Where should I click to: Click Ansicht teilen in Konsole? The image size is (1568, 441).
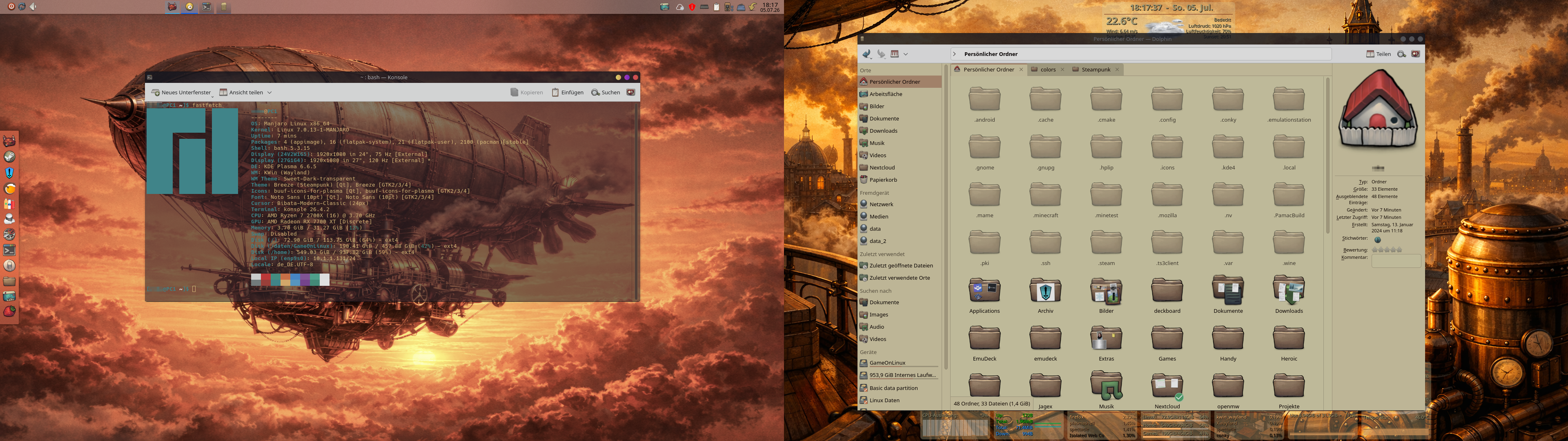tap(241, 93)
